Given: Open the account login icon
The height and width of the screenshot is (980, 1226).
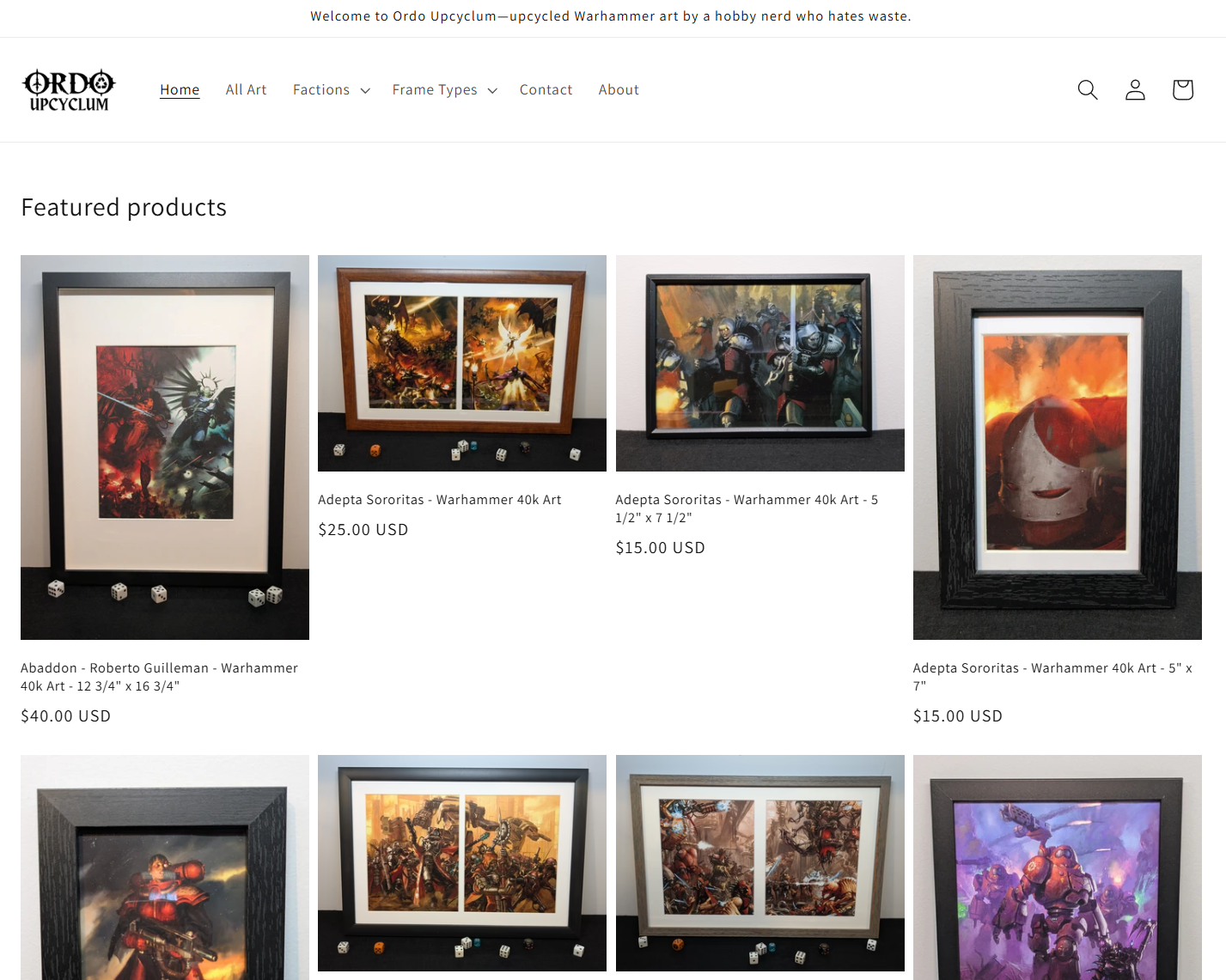Looking at the screenshot, I should [1135, 89].
